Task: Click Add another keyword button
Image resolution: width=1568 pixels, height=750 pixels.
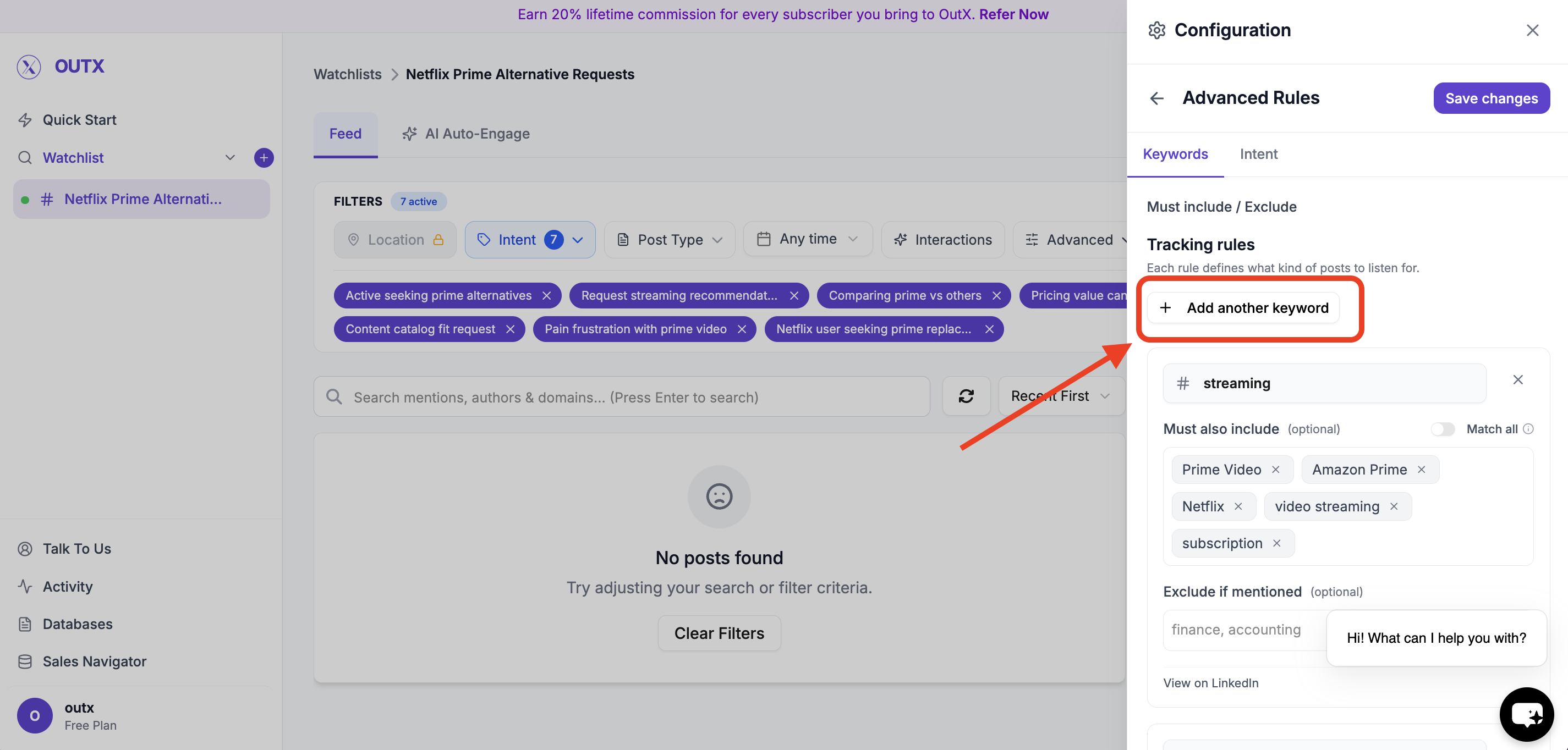Action: pos(1243,308)
